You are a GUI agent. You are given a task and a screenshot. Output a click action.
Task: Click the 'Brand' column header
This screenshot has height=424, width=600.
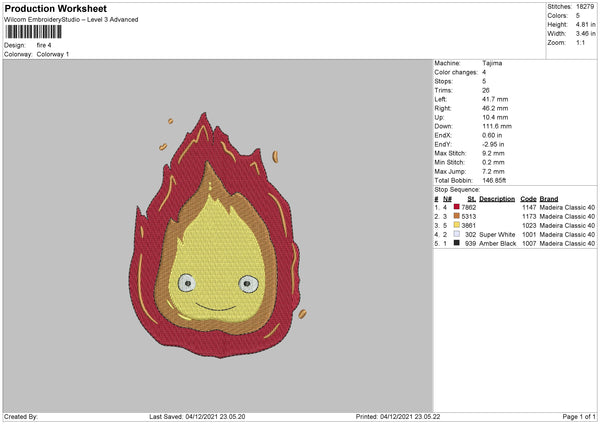coord(549,199)
